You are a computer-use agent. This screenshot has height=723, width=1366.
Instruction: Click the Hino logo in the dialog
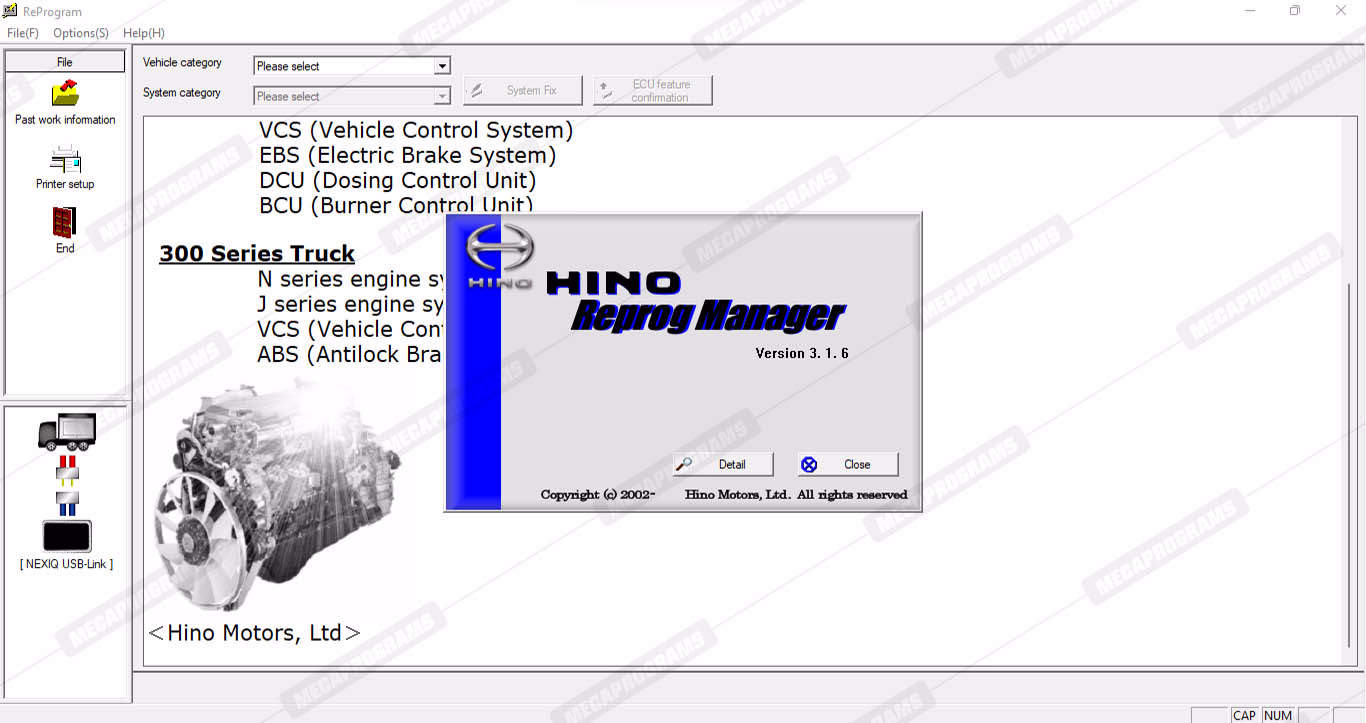point(500,255)
